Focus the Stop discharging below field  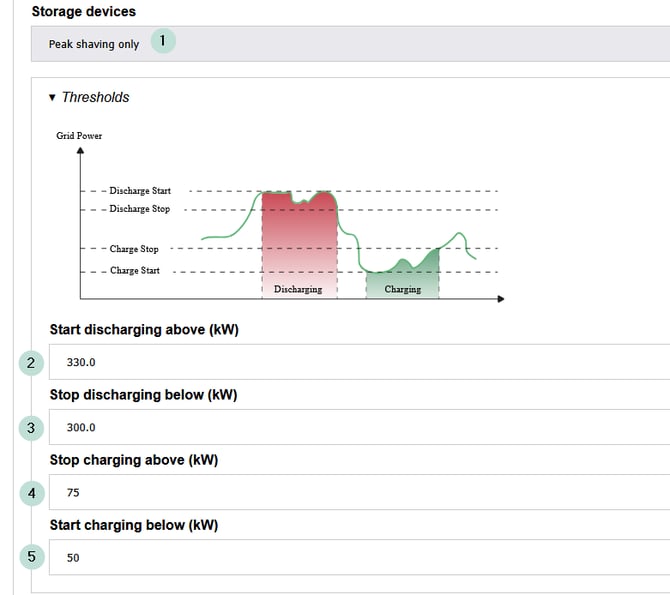point(359,427)
